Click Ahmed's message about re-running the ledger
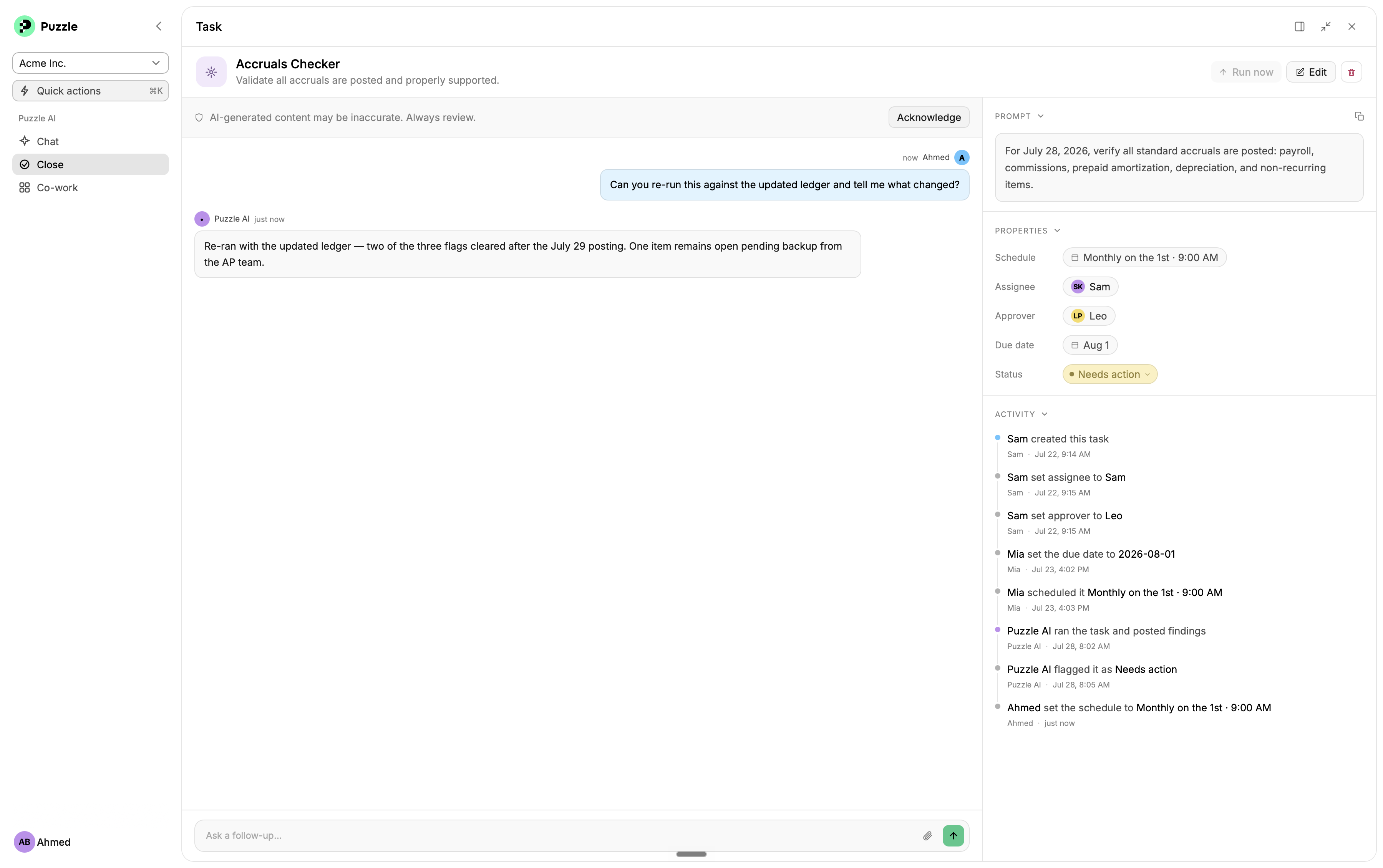This screenshot has height=868, width=1383. click(x=784, y=185)
